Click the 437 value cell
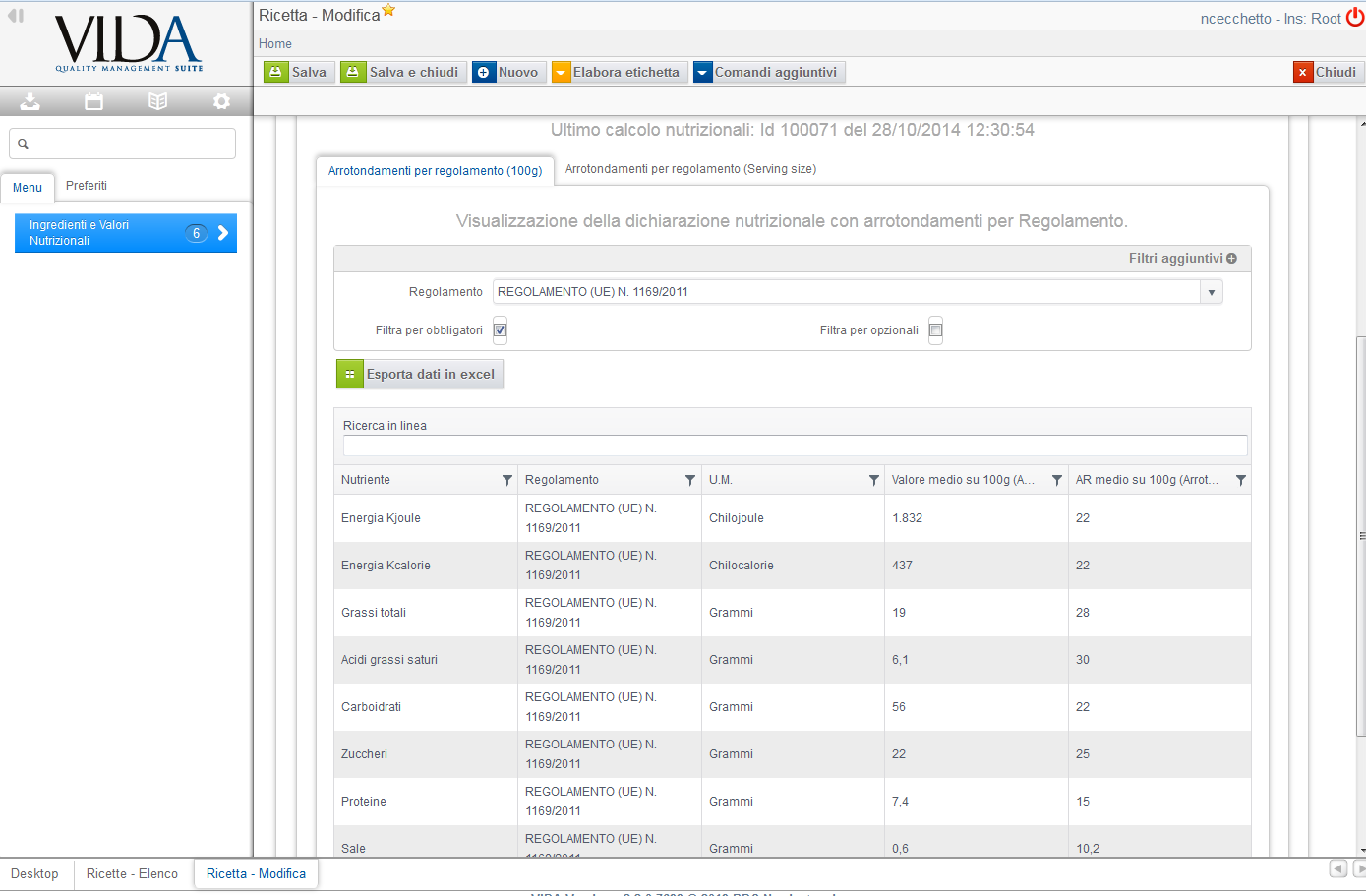This screenshot has height=896, width=1366. (x=977, y=566)
